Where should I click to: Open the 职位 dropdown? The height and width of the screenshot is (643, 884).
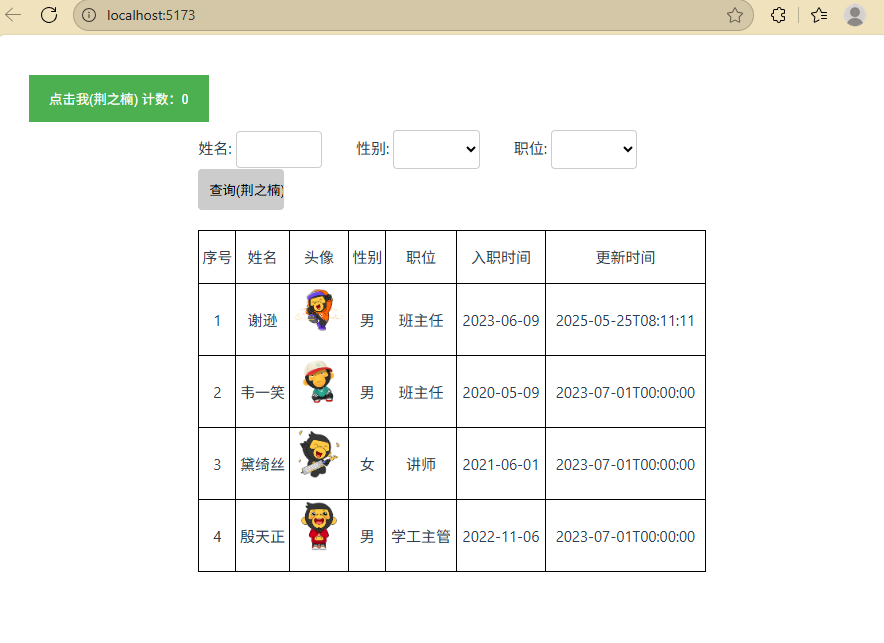click(594, 149)
